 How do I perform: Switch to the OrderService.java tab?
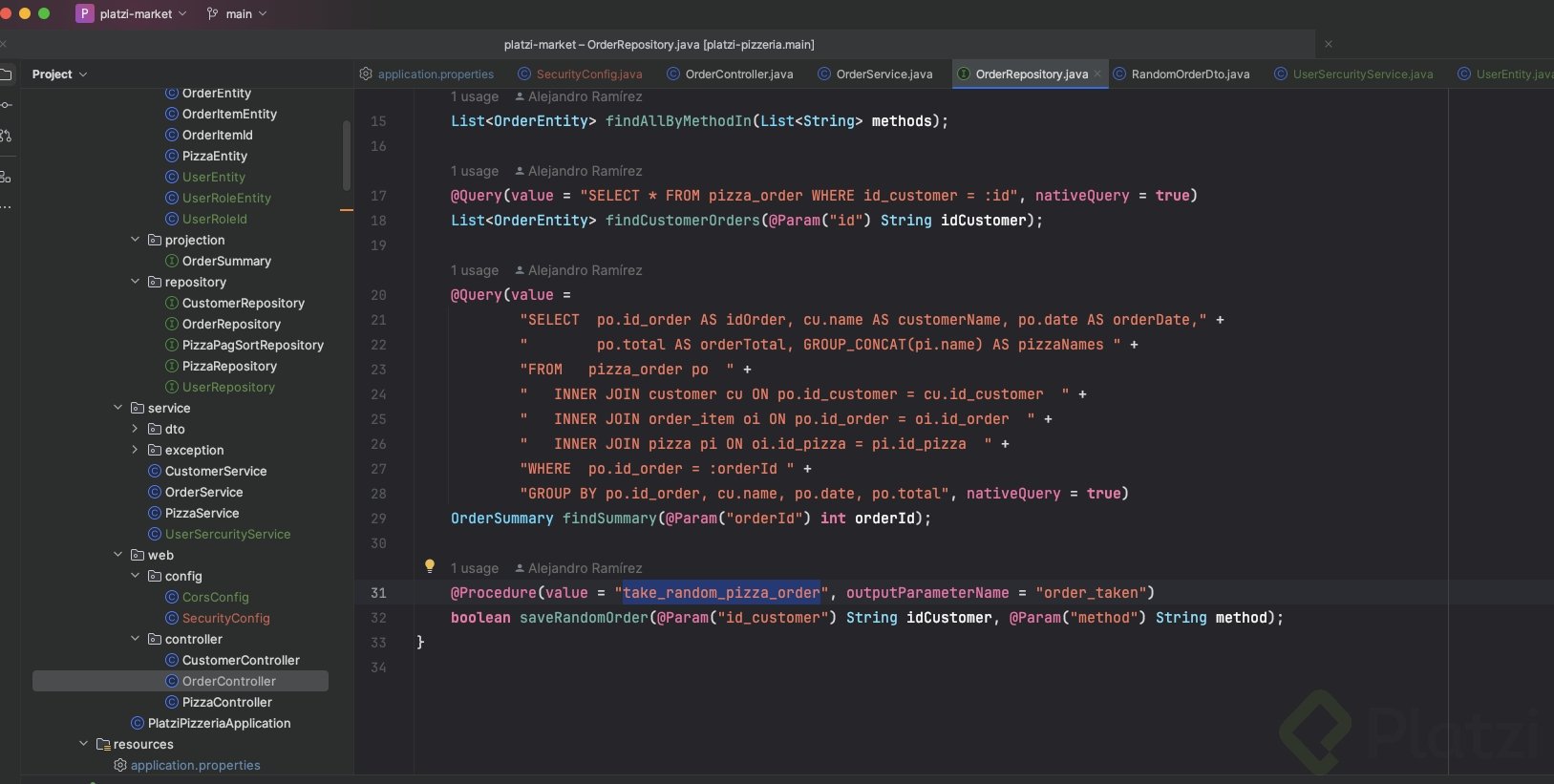coord(883,74)
